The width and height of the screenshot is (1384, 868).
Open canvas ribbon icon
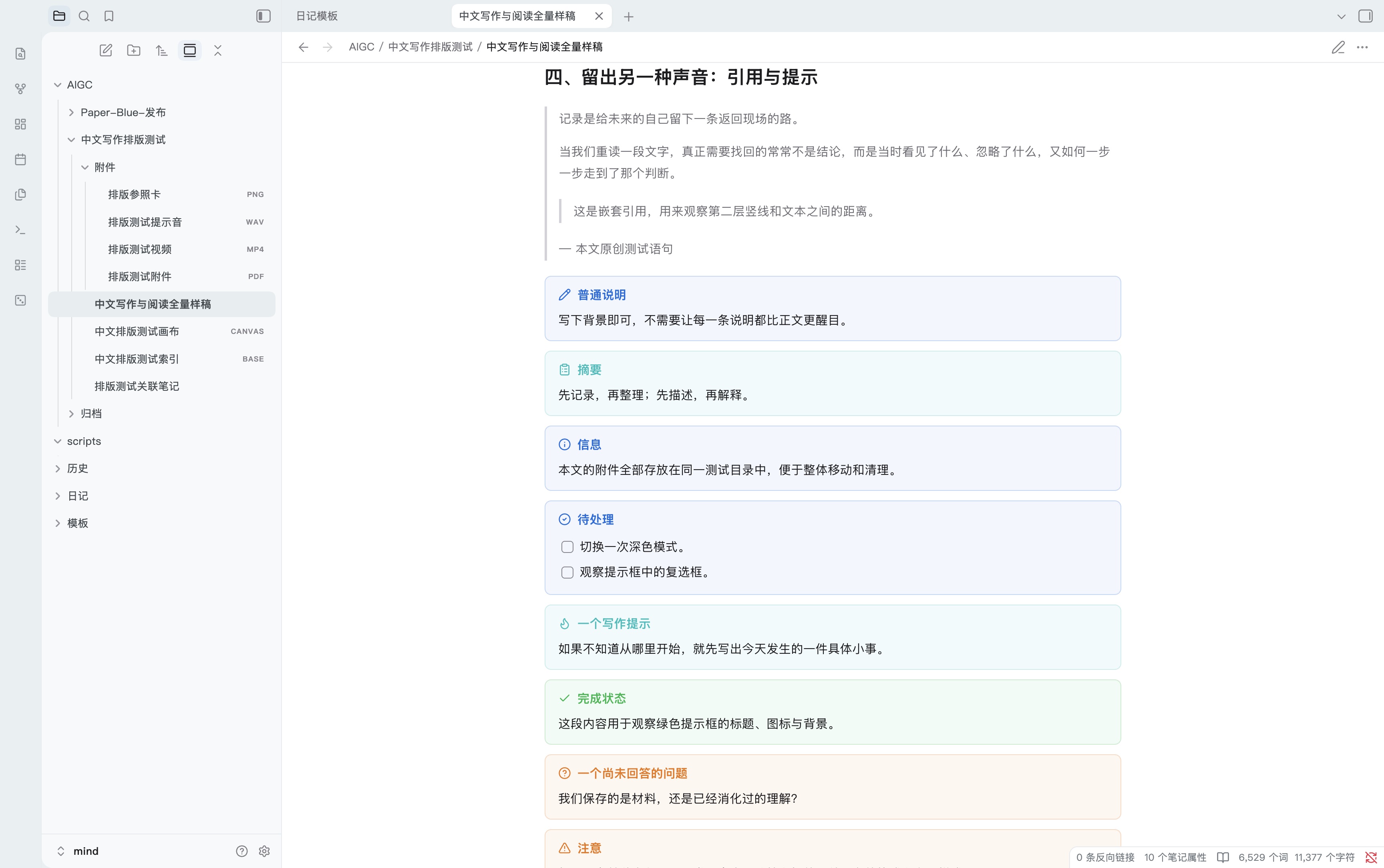pyautogui.click(x=21, y=124)
